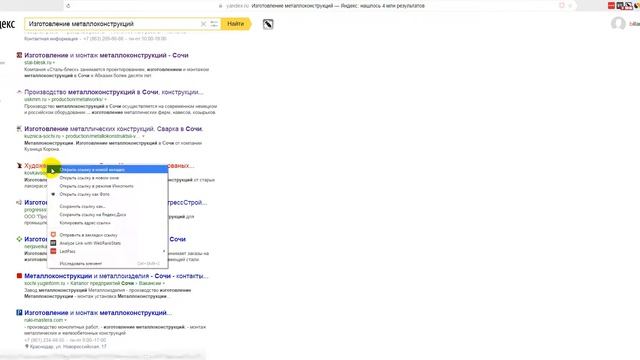Click the red bookmark icon in context menu

53,235
